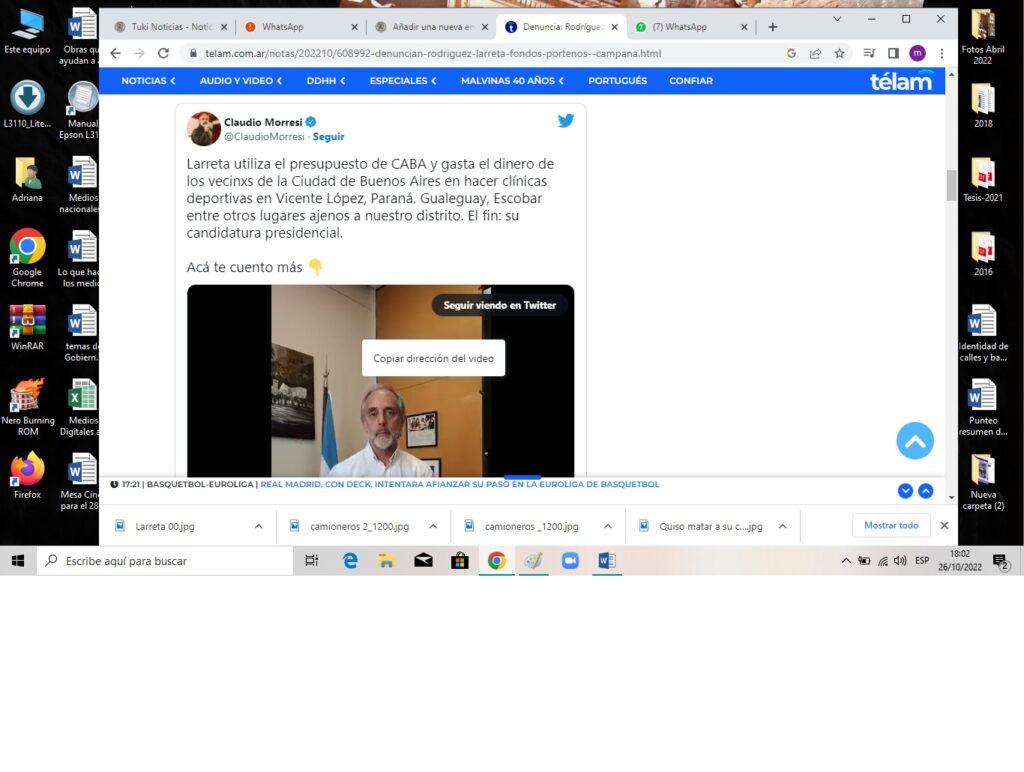Viewport: 1024px width, 772px height.
Task: Click the blue scroll-to-top arrow button
Action: 914,440
